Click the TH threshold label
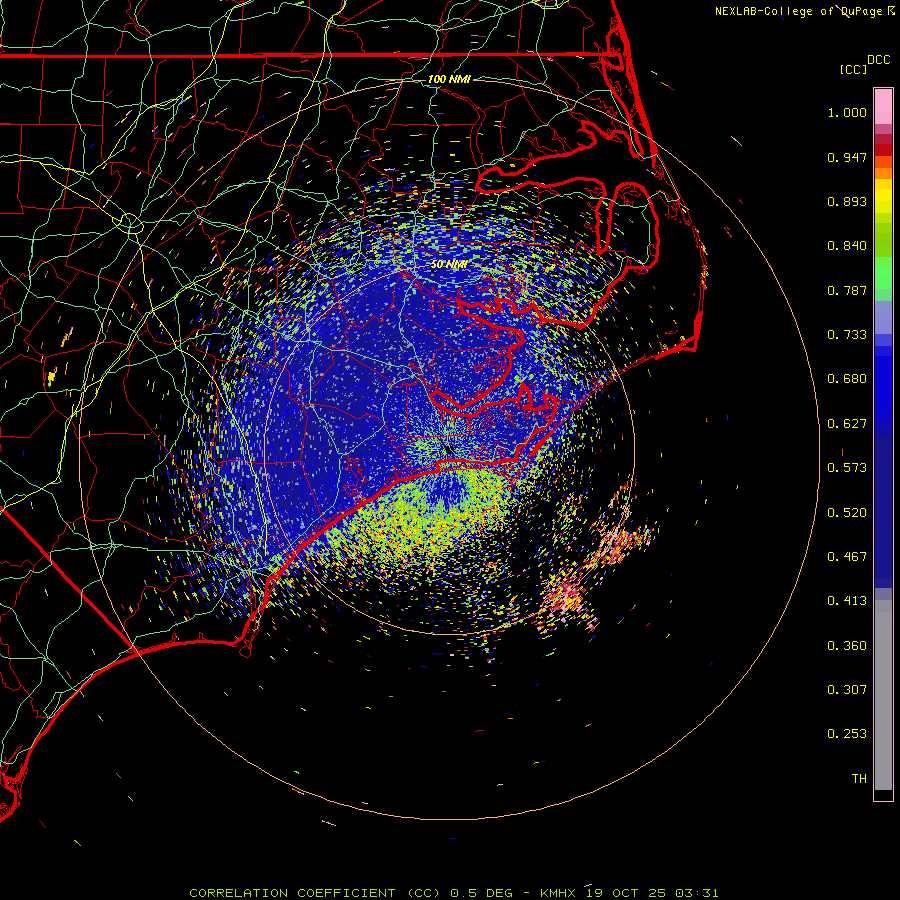Image resolution: width=900 pixels, height=900 pixels. 859,779
